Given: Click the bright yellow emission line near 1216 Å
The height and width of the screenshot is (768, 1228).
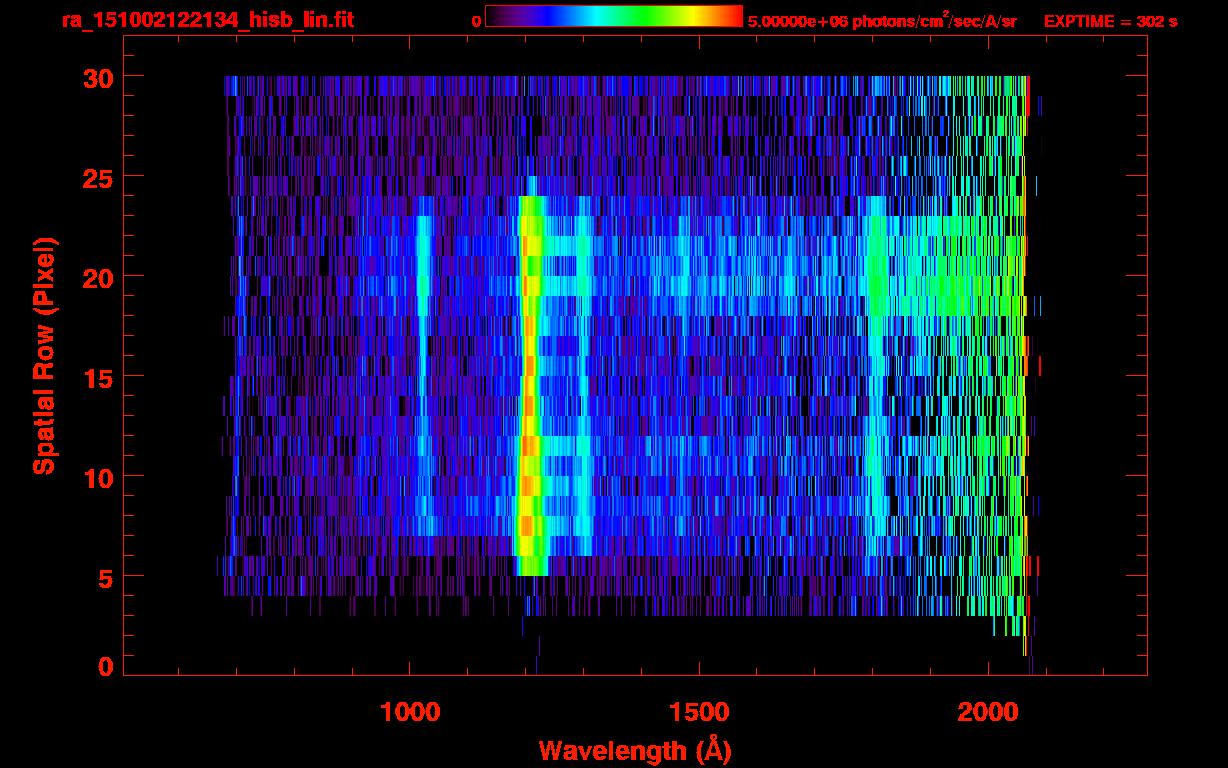Looking at the screenshot, I should (530, 385).
